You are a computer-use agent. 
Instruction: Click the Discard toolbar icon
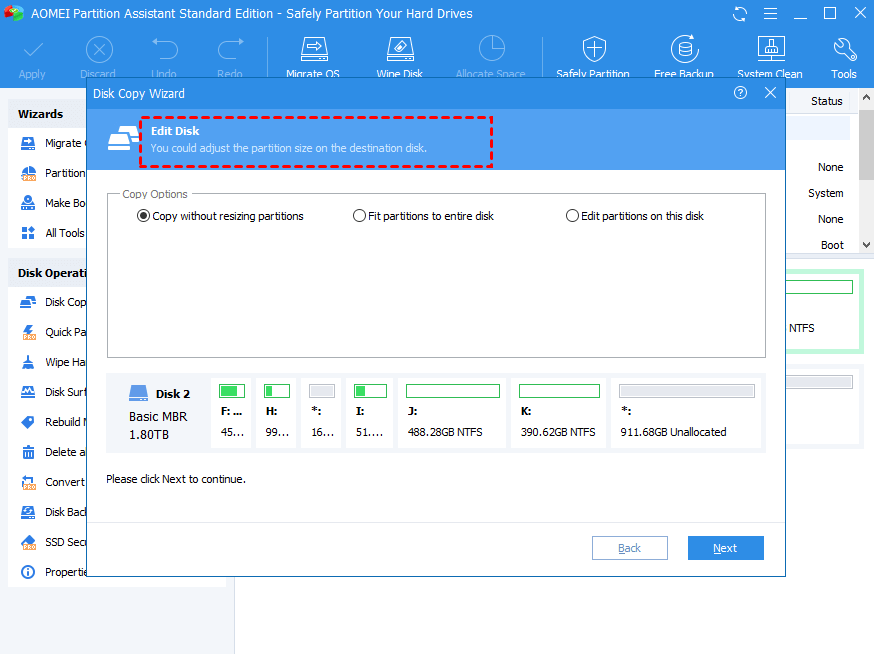[x=99, y=50]
